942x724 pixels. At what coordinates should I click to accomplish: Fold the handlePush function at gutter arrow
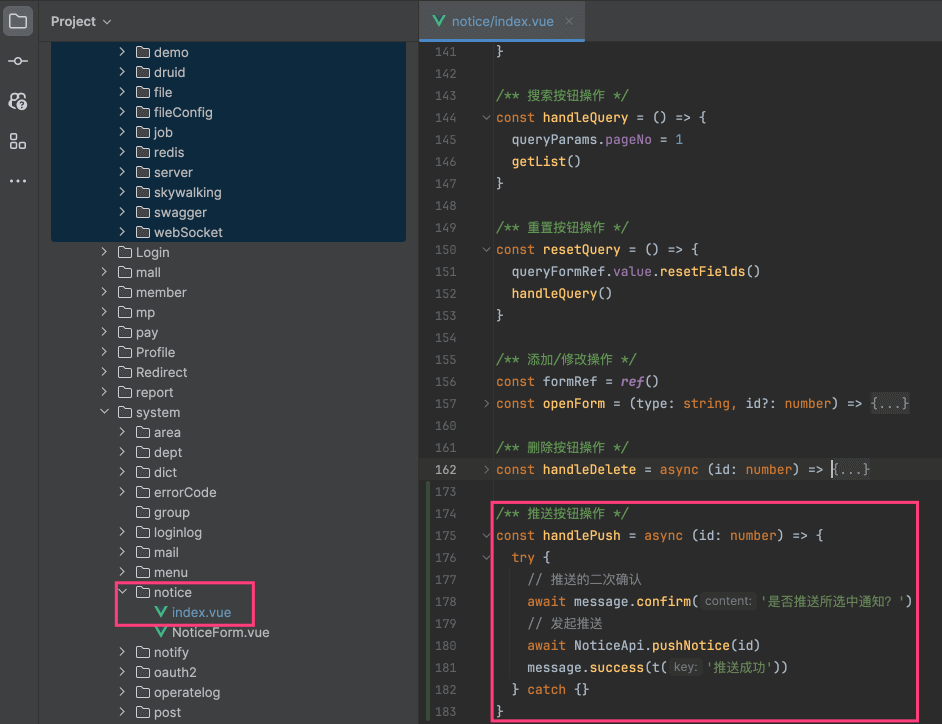pyautogui.click(x=487, y=536)
